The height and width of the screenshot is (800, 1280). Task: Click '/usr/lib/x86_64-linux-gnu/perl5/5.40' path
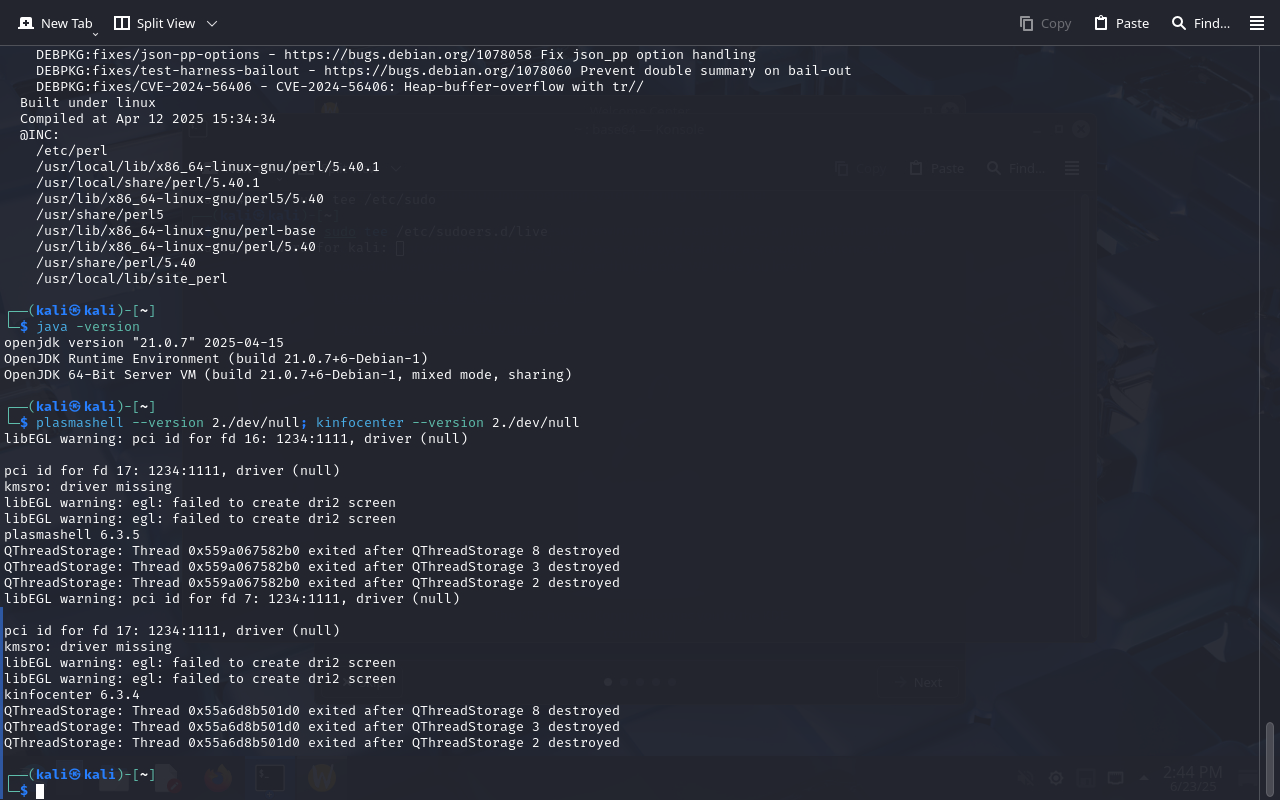click(x=180, y=199)
